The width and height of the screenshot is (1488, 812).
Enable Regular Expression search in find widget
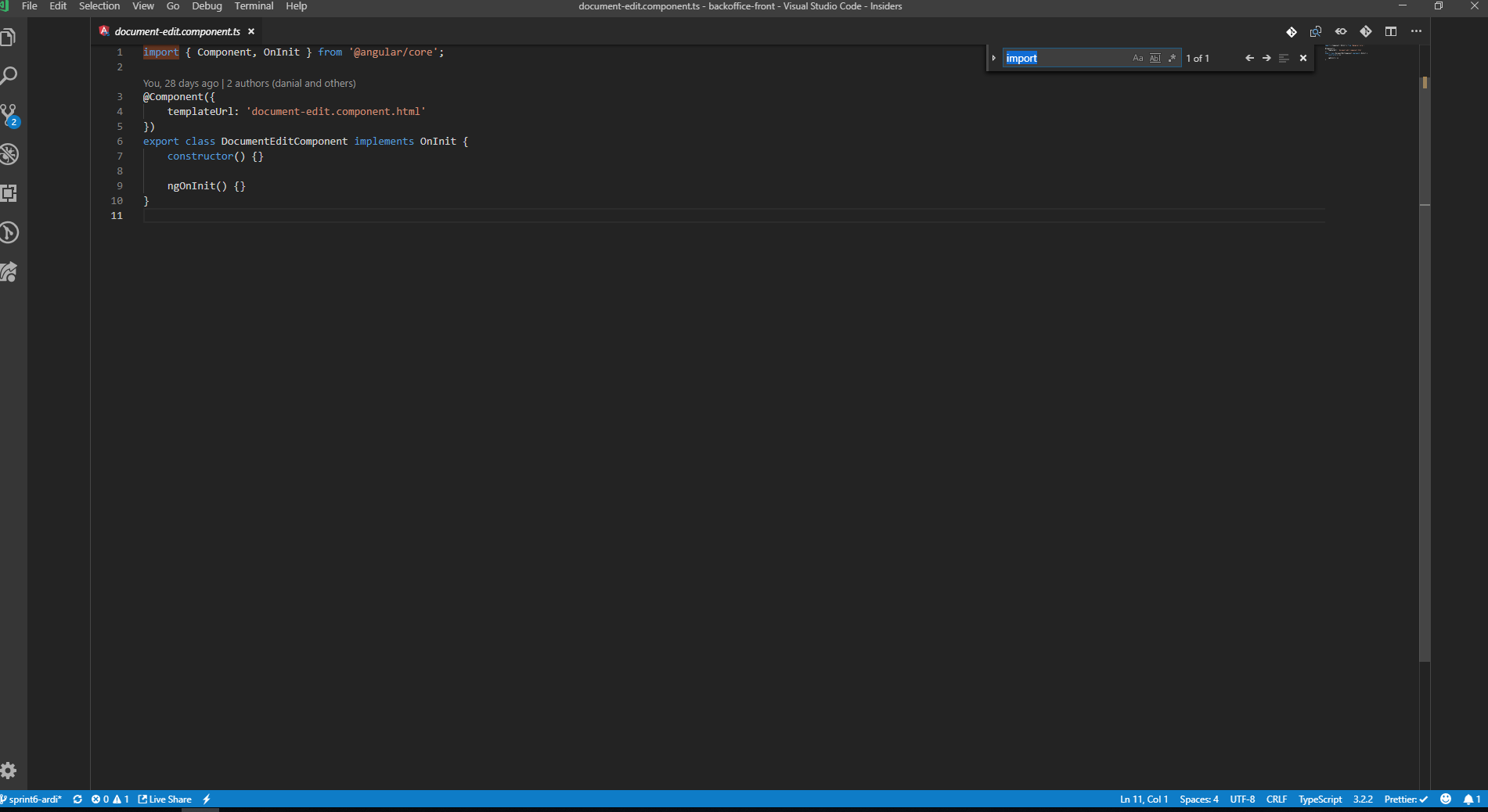tap(1172, 58)
